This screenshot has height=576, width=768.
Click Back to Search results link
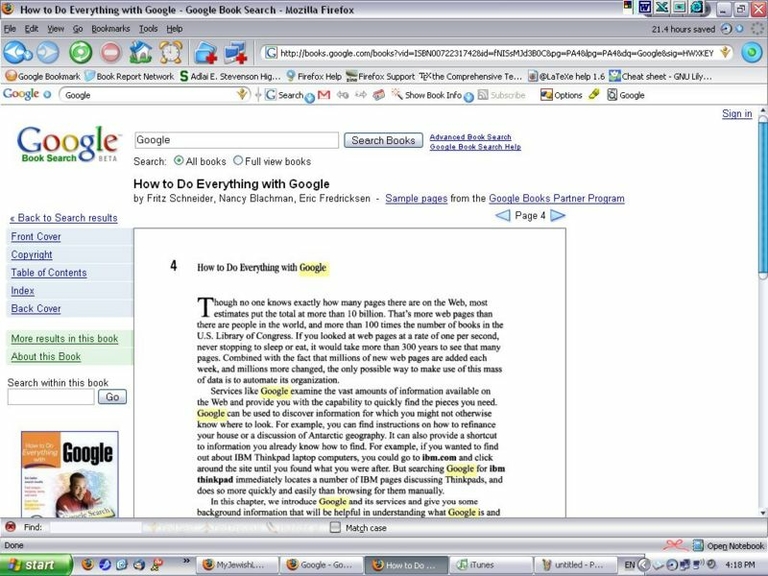pyautogui.click(x=64, y=218)
